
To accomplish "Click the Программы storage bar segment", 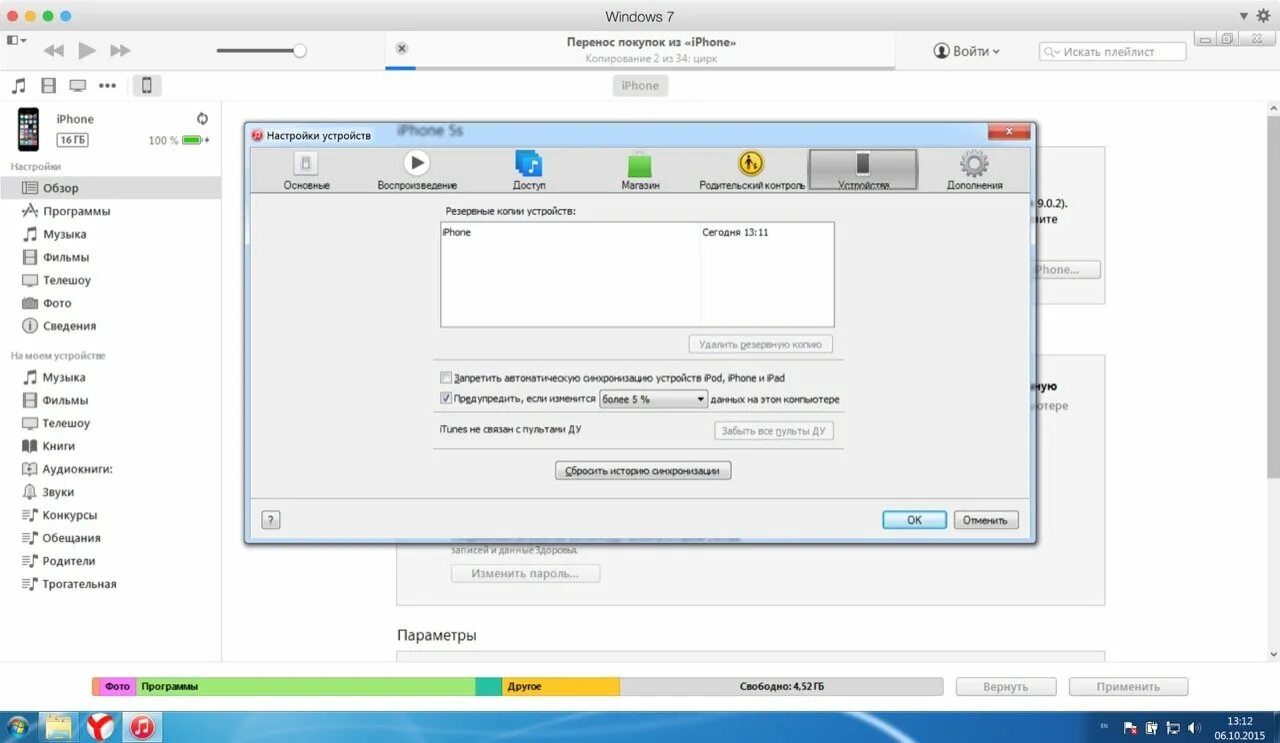I will 305,687.
